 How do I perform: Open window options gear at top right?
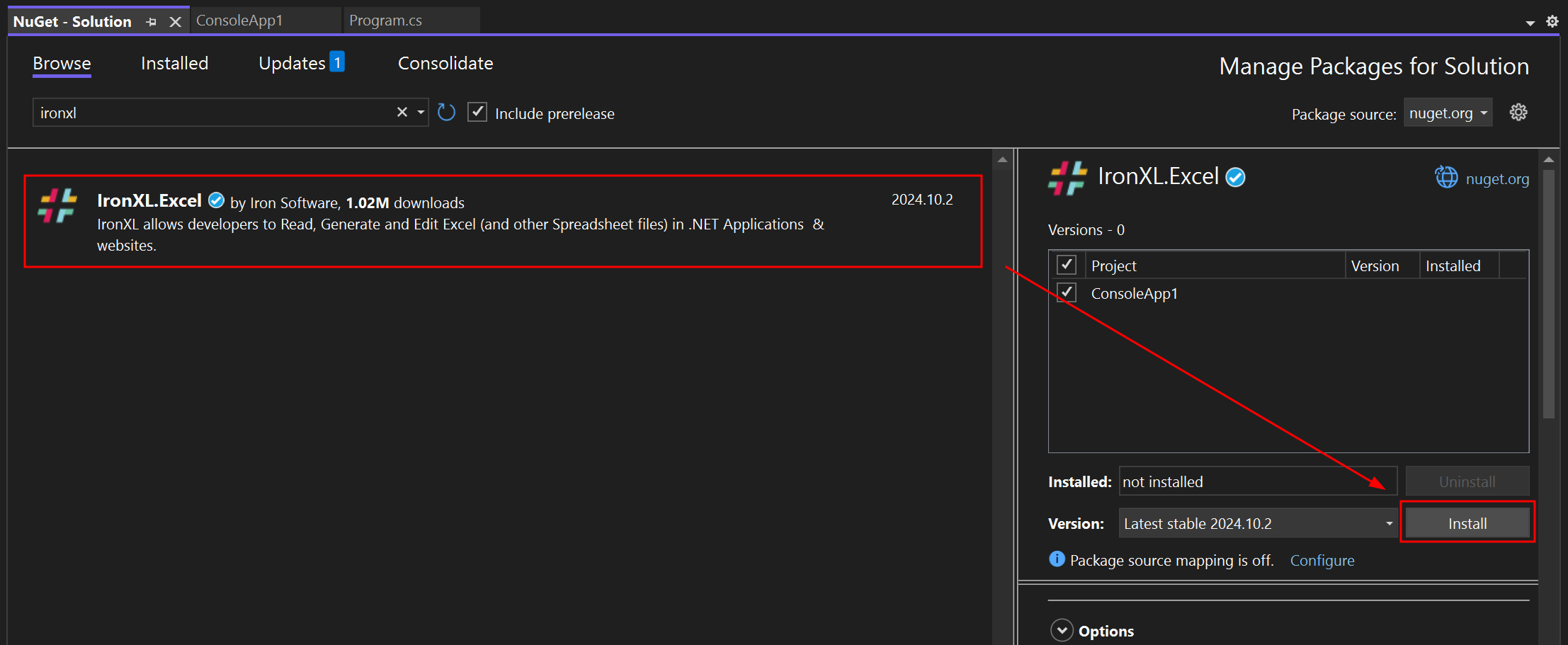1552,21
